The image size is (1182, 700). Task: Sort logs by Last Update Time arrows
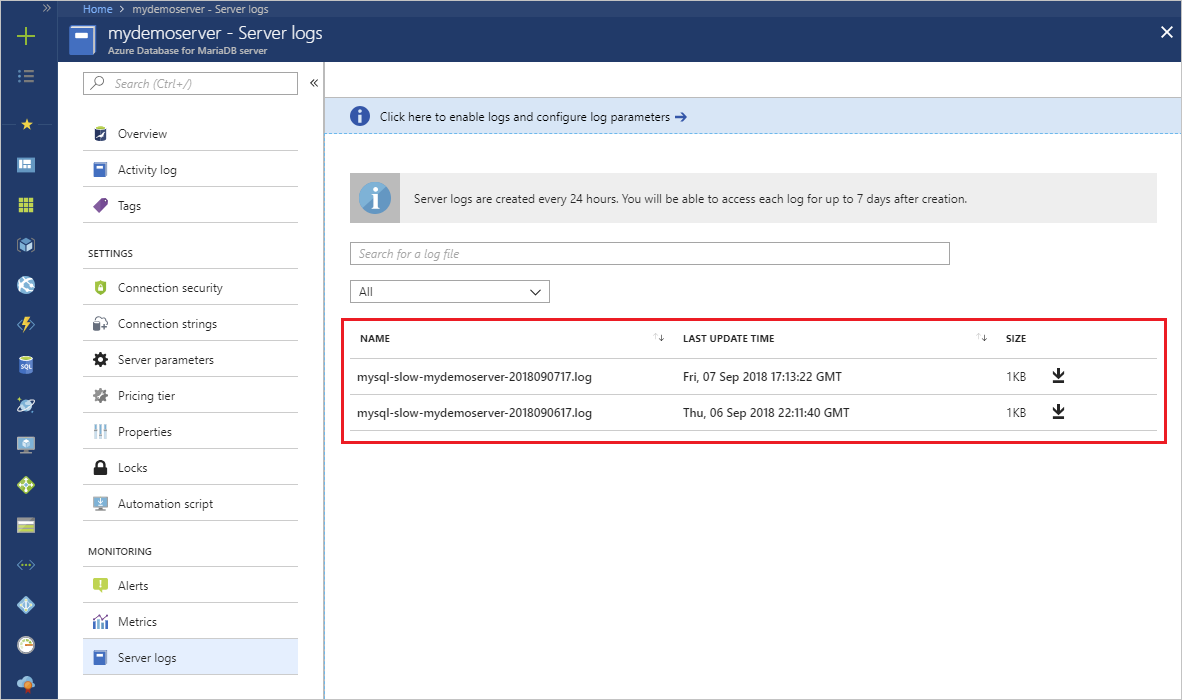point(981,338)
